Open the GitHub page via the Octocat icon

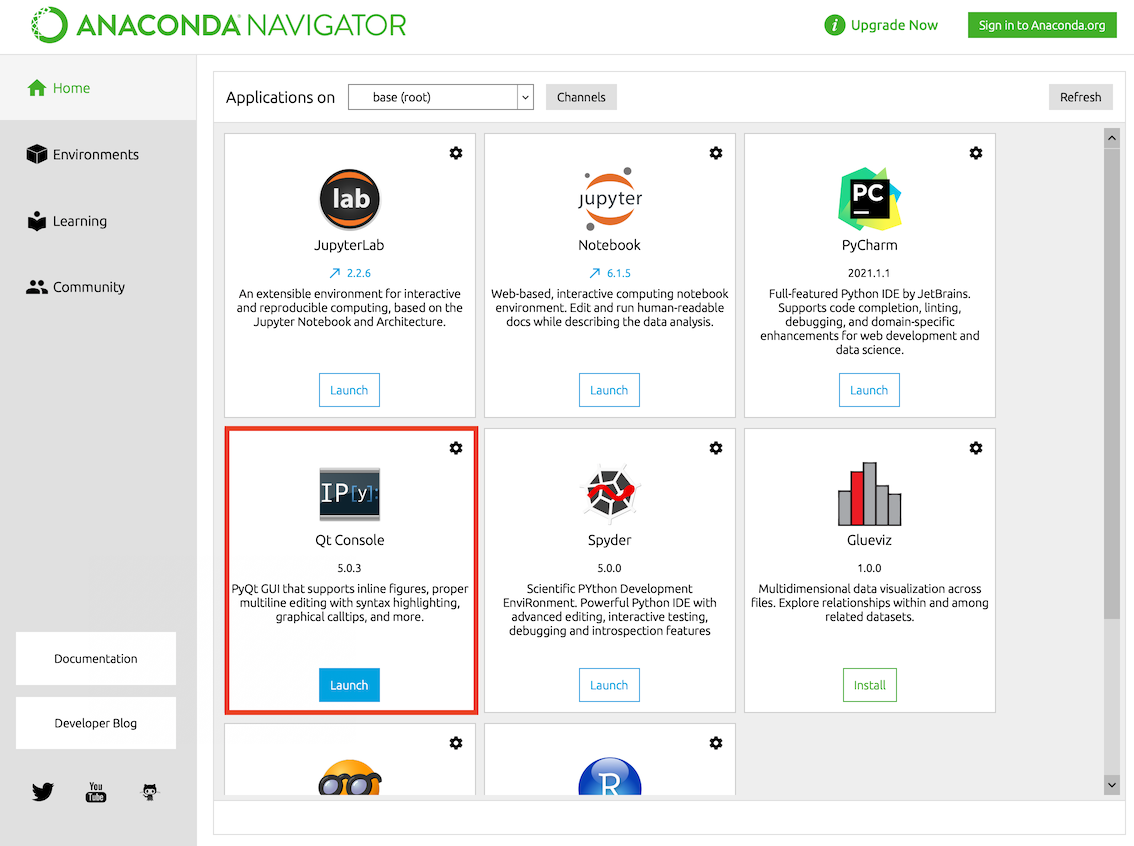click(x=150, y=791)
